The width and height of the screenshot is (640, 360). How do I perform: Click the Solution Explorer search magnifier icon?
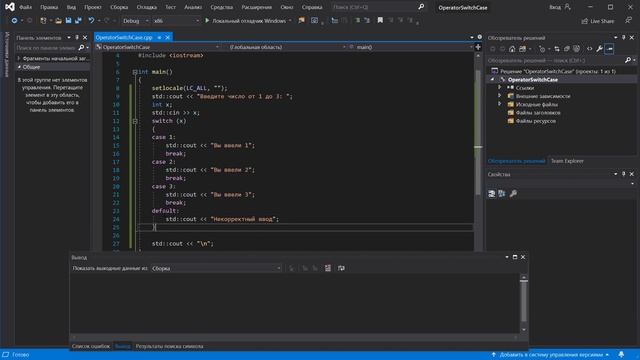[x=628, y=60]
